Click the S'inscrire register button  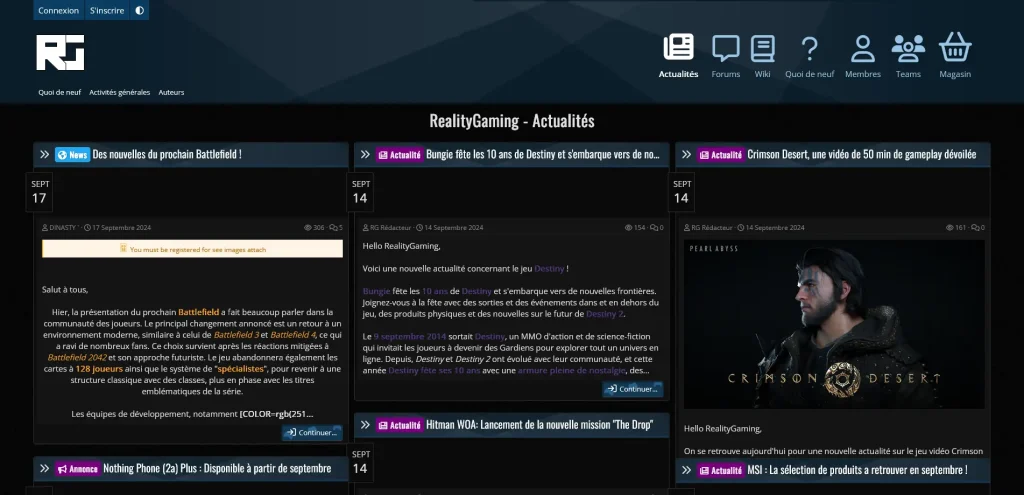[107, 10]
